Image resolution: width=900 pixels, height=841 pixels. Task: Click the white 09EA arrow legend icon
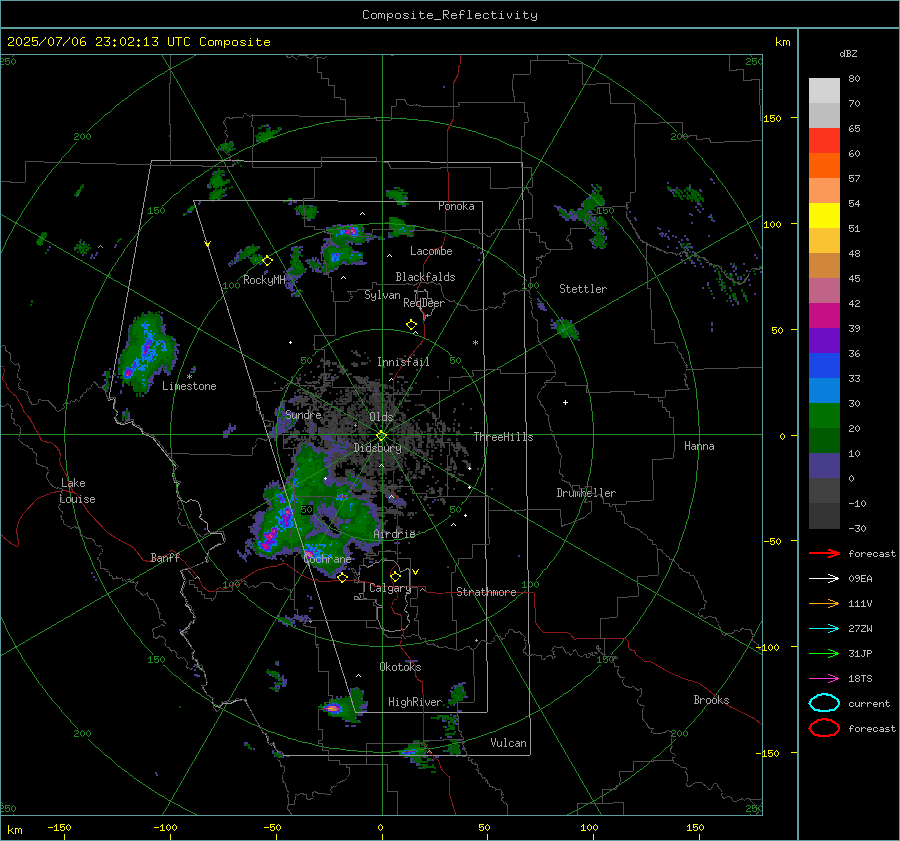[x=824, y=579]
